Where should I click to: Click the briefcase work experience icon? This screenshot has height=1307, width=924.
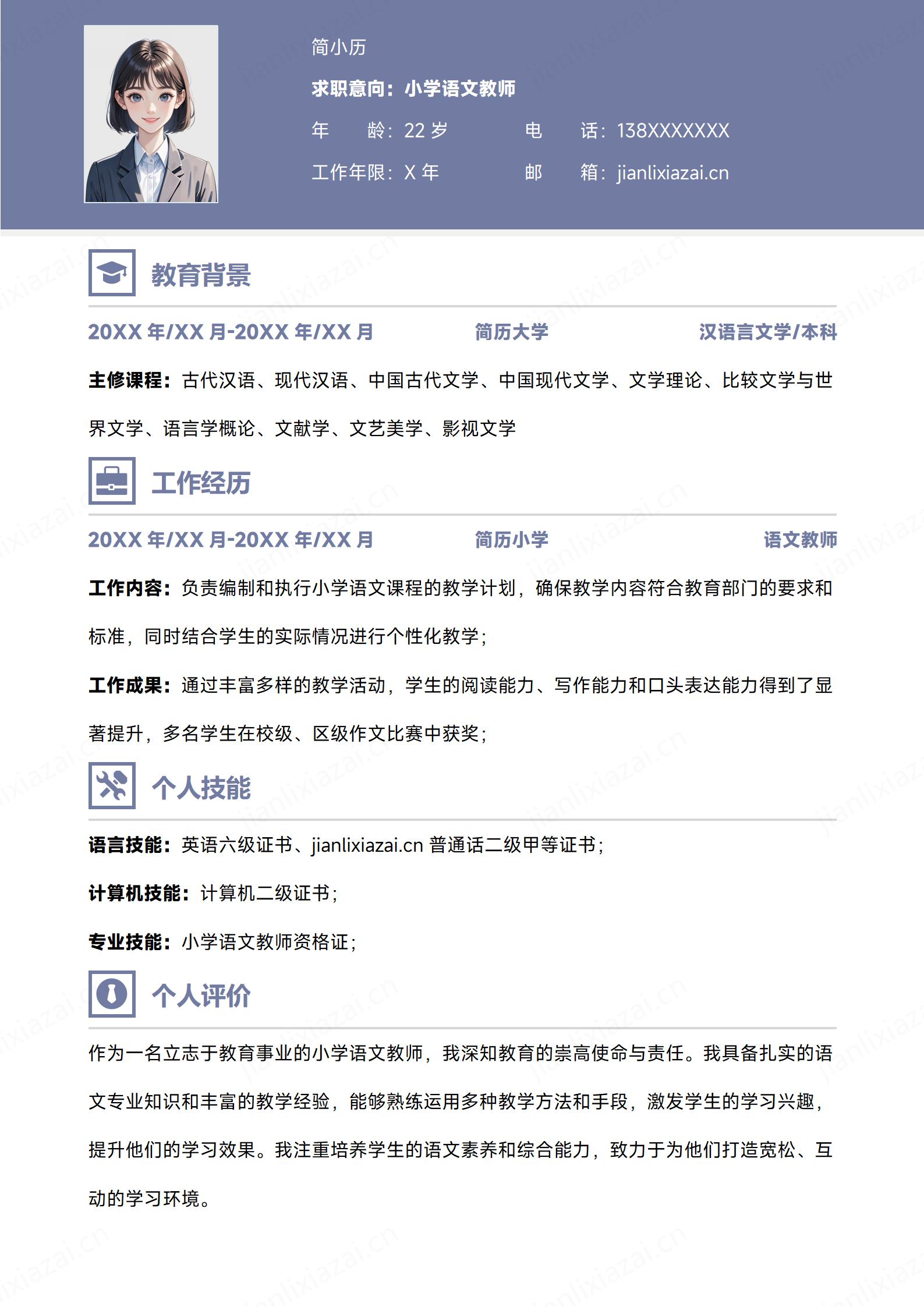click(x=112, y=481)
